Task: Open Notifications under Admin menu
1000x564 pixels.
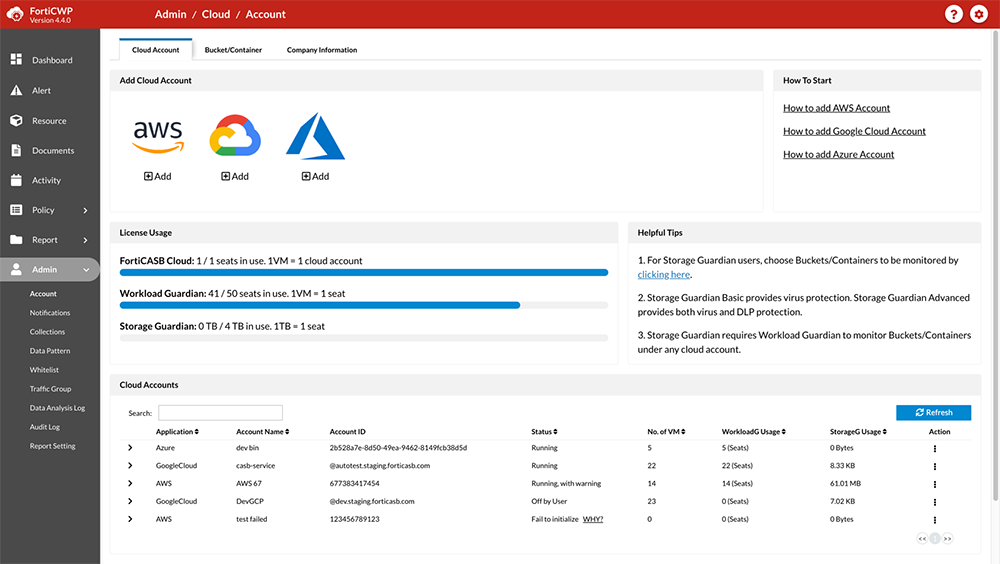Action: (50, 313)
